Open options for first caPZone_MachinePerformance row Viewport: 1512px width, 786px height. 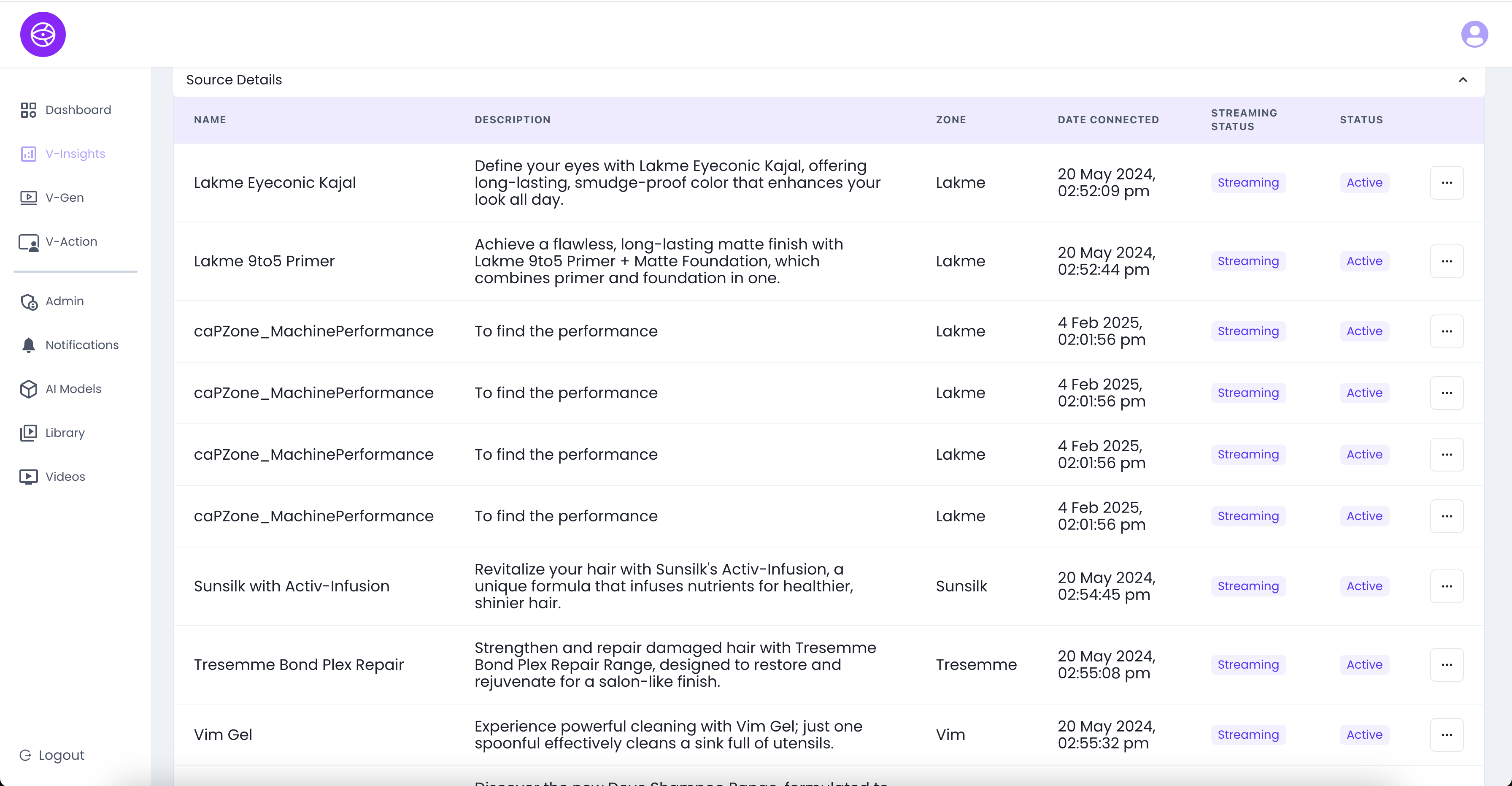[1446, 331]
